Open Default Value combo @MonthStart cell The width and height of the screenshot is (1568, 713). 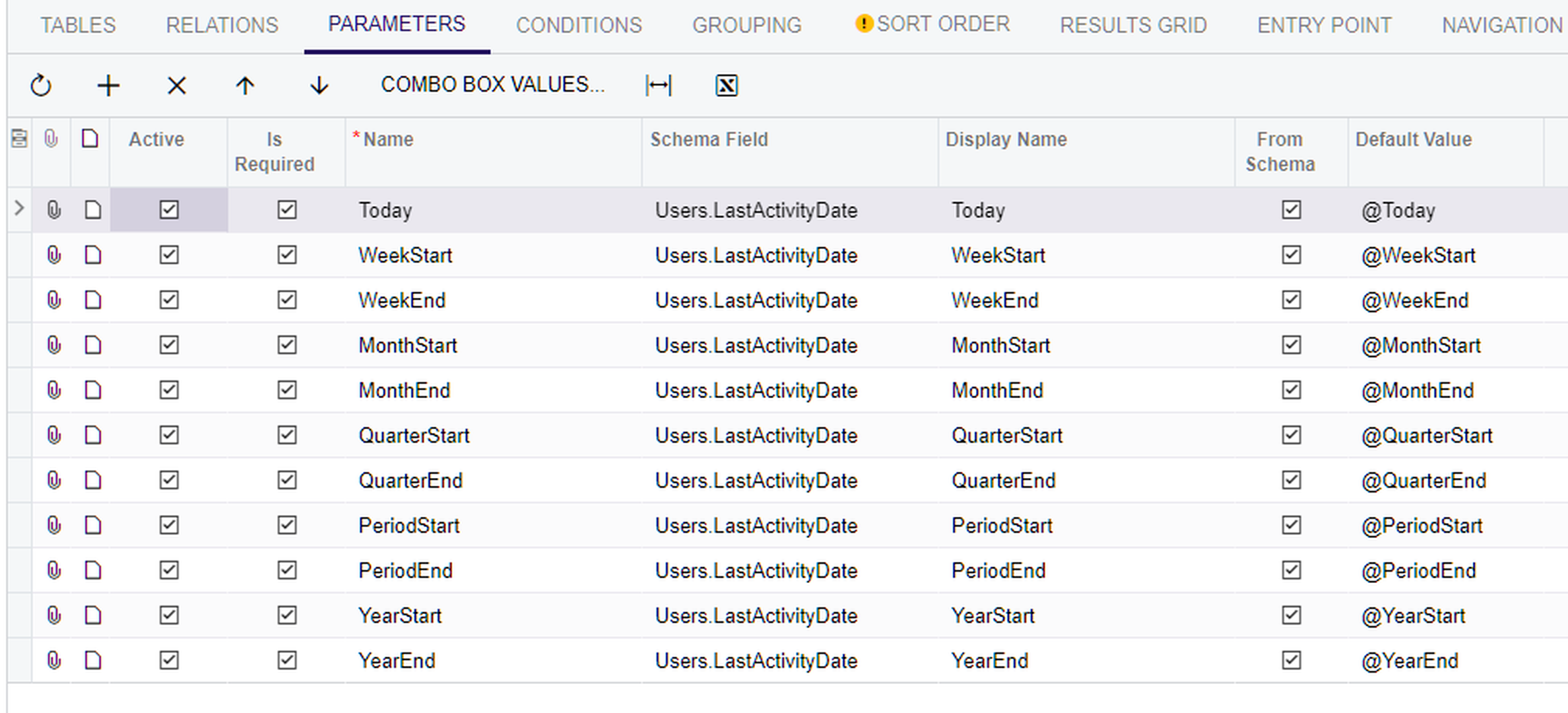pyautogui.click(x=1420, y=345)
